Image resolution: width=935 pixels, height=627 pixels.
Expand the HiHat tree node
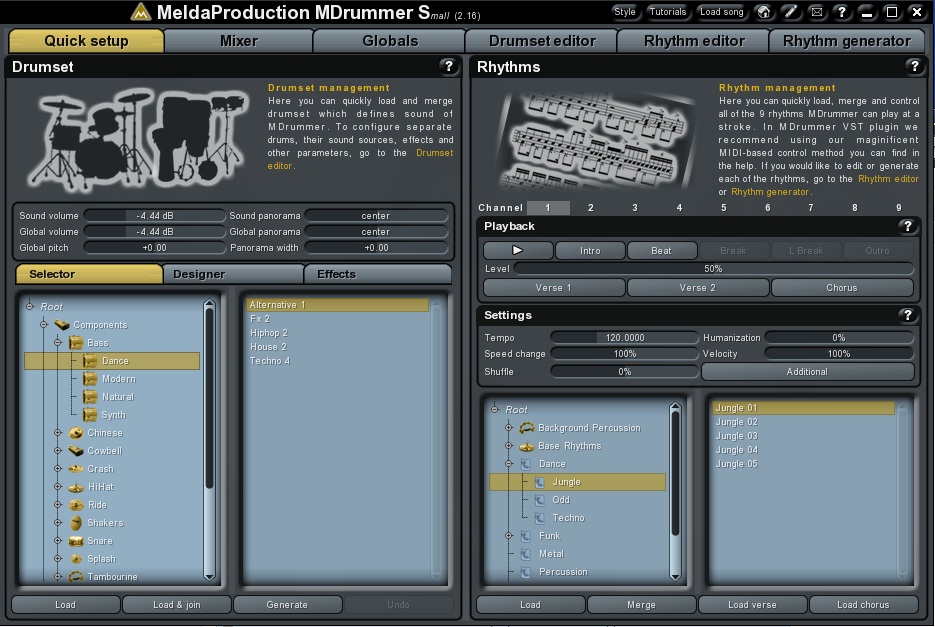coord(58,487)
